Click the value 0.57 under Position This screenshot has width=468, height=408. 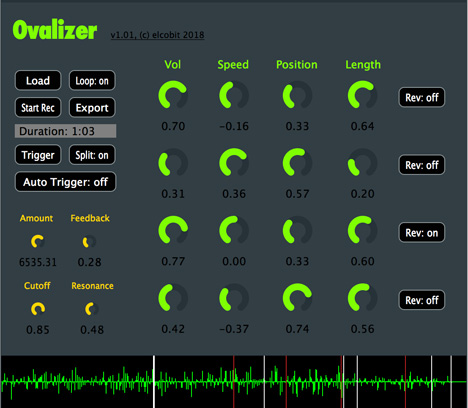[x=297, y=194]
